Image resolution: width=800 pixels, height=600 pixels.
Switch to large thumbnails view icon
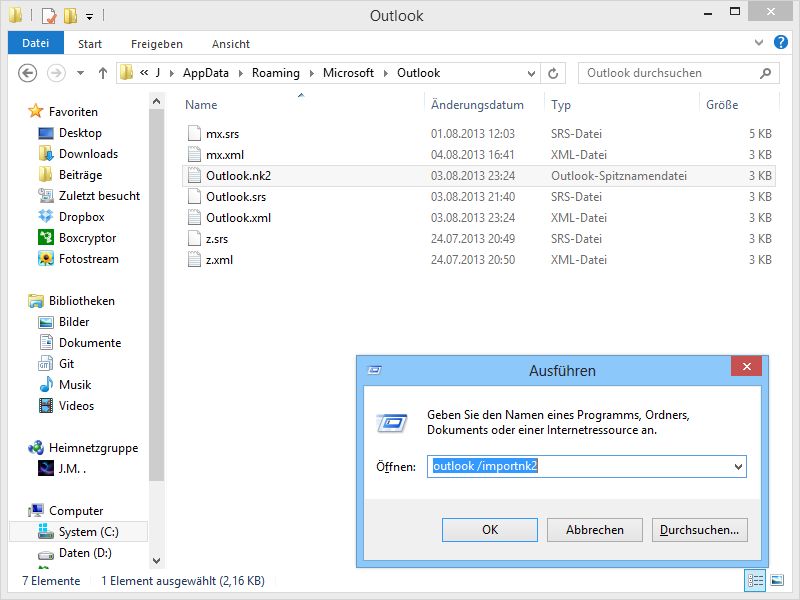tap(777, 580)
